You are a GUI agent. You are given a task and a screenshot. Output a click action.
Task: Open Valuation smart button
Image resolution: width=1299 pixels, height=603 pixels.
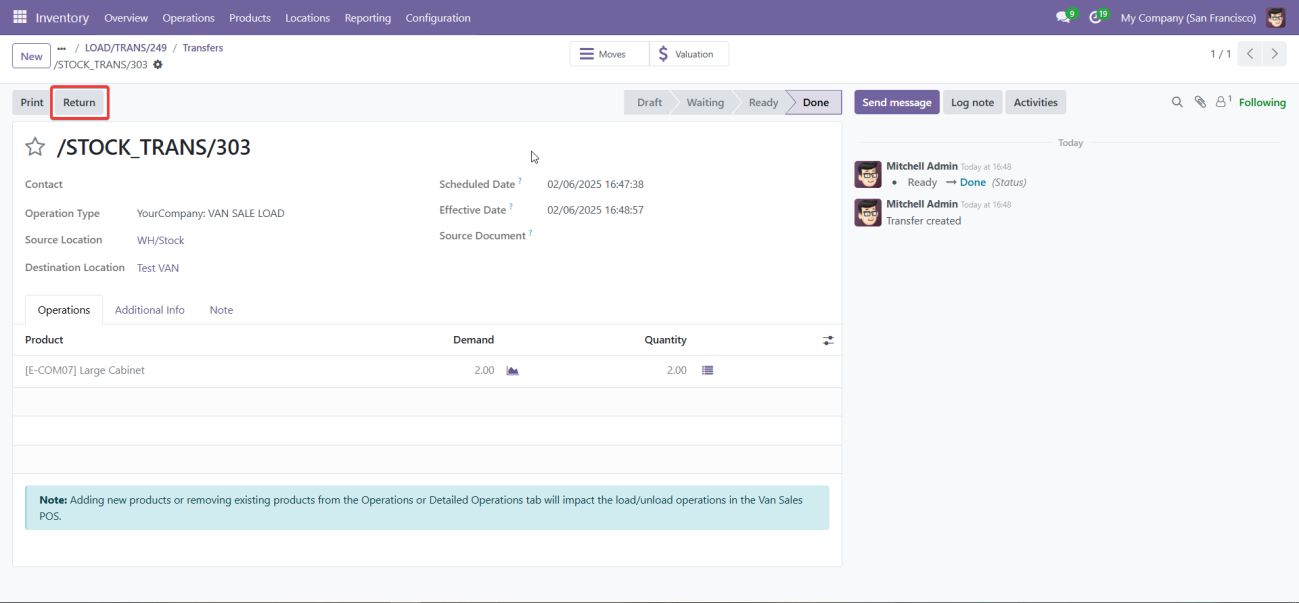tap(688, 54)
